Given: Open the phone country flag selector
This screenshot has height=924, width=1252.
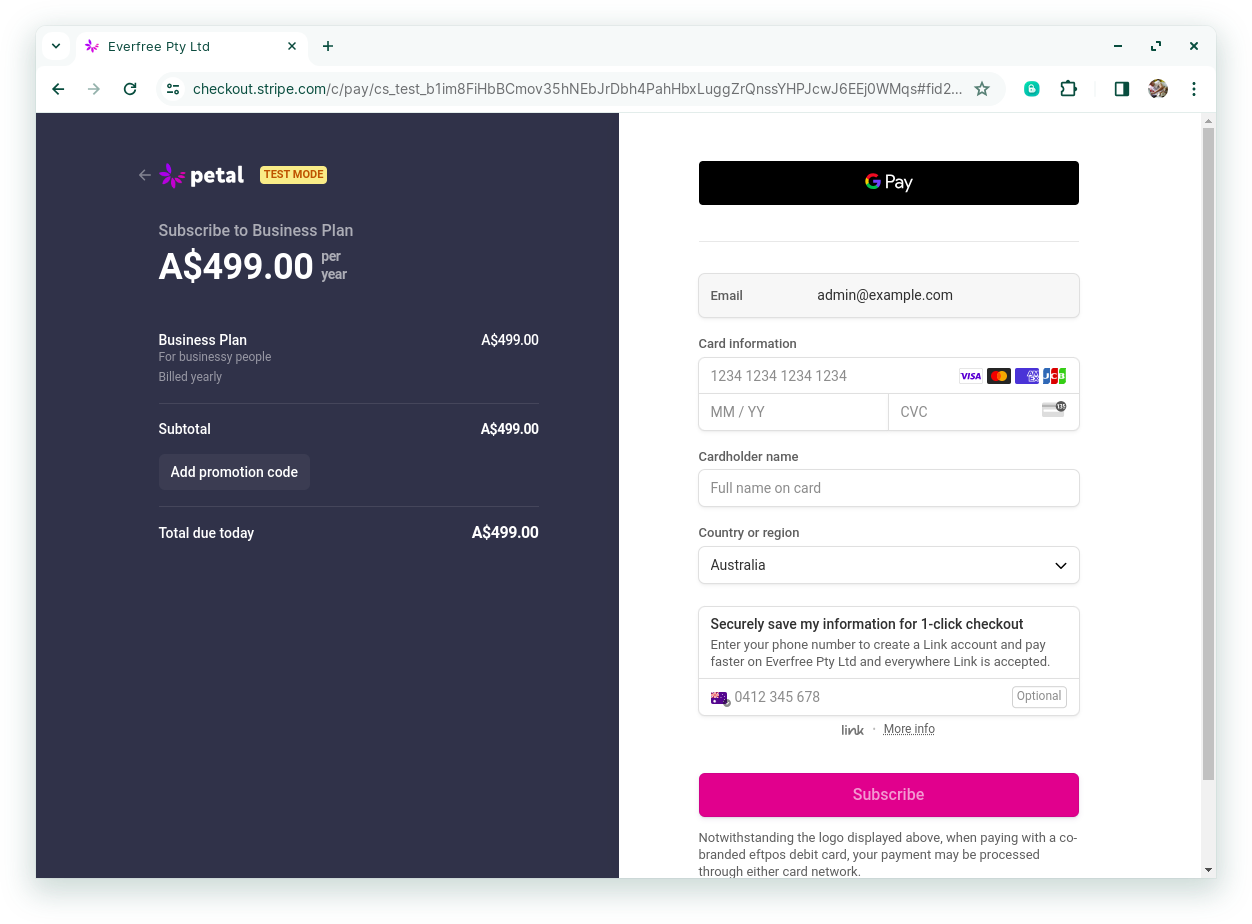Looking at the screenshot, I should (x=720, y=698).
